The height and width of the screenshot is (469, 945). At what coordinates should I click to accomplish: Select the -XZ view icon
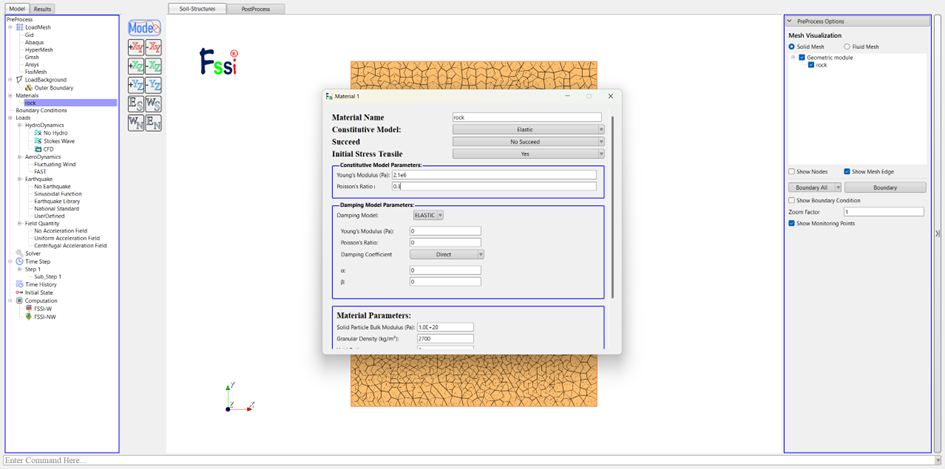(x=154, y=66)
